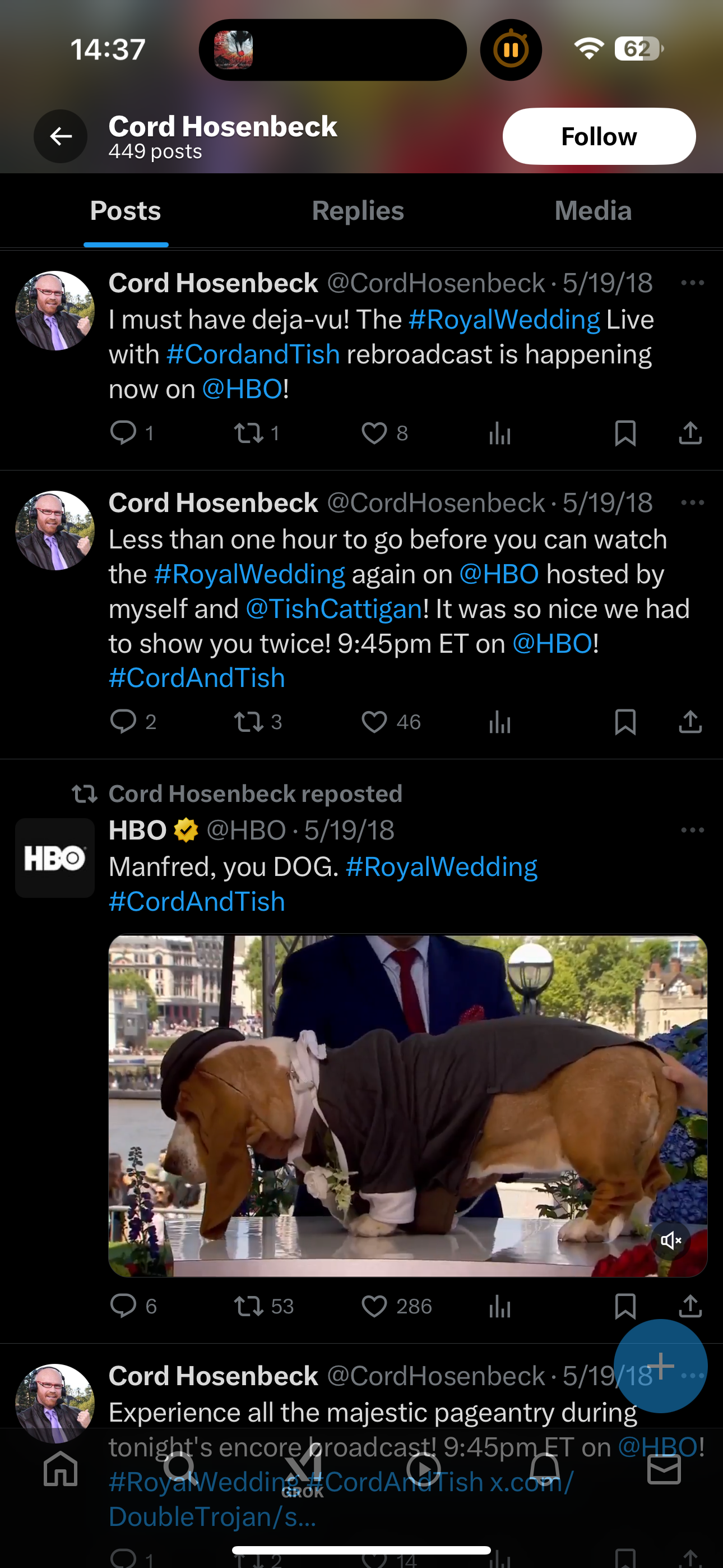
Task: Expand the HBO repost's three-dot menu
Action: point(692,830)
